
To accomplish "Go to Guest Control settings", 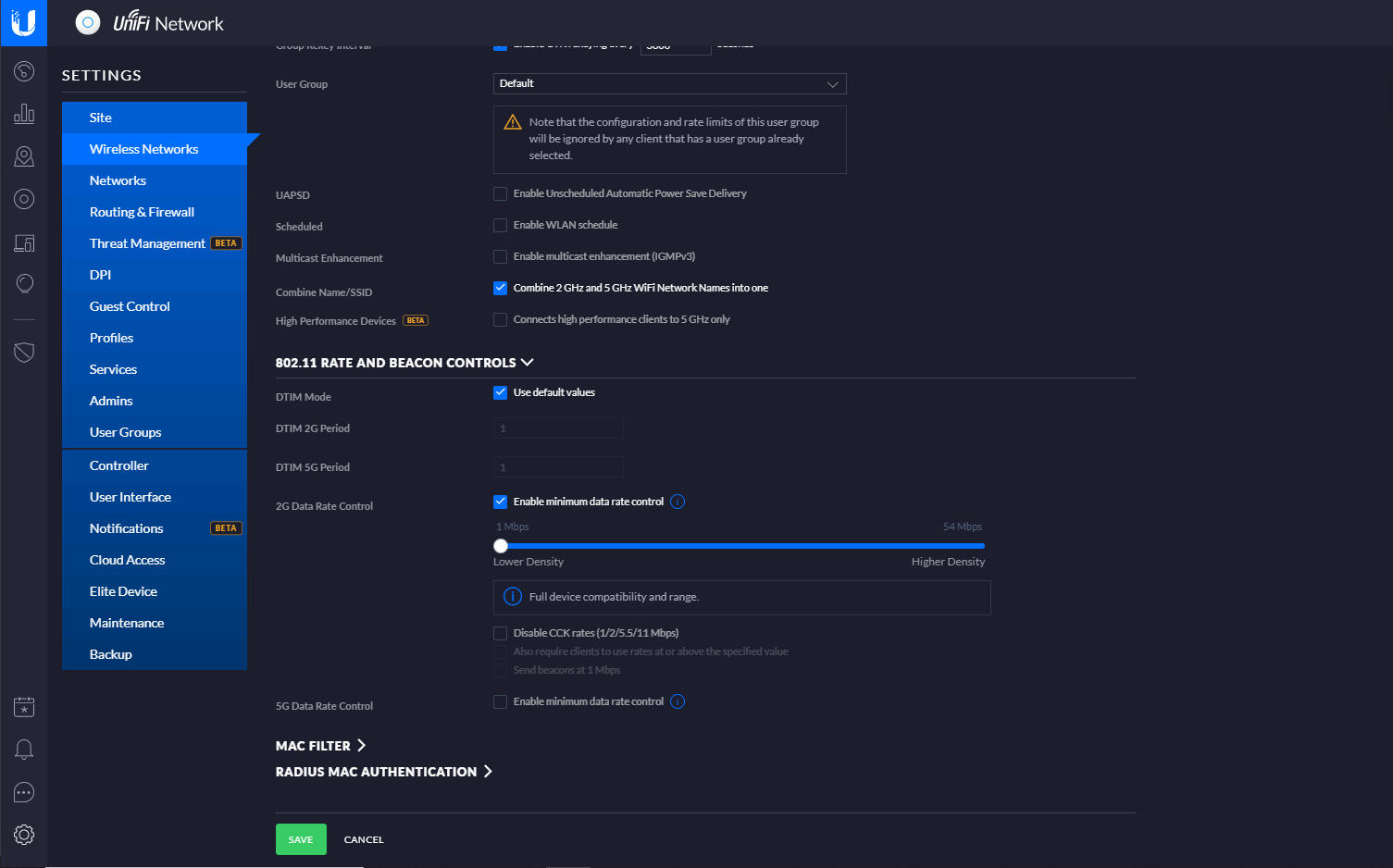I will (x=130, y=306).
